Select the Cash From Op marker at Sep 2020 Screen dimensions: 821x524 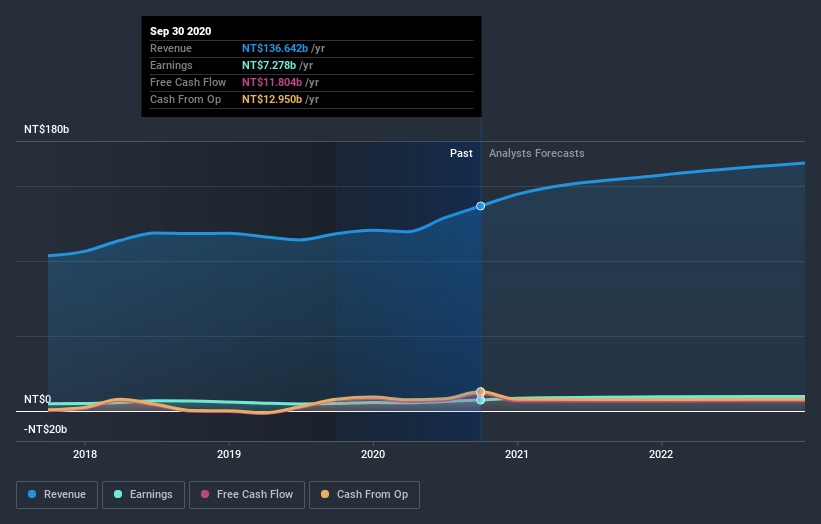point(480,392)
